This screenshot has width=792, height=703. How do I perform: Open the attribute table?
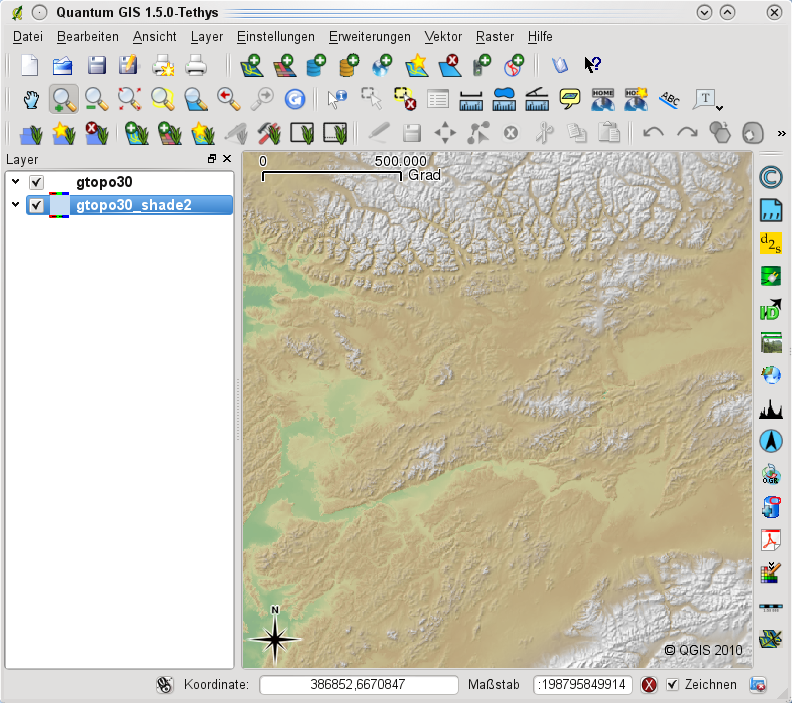[437, 99]
